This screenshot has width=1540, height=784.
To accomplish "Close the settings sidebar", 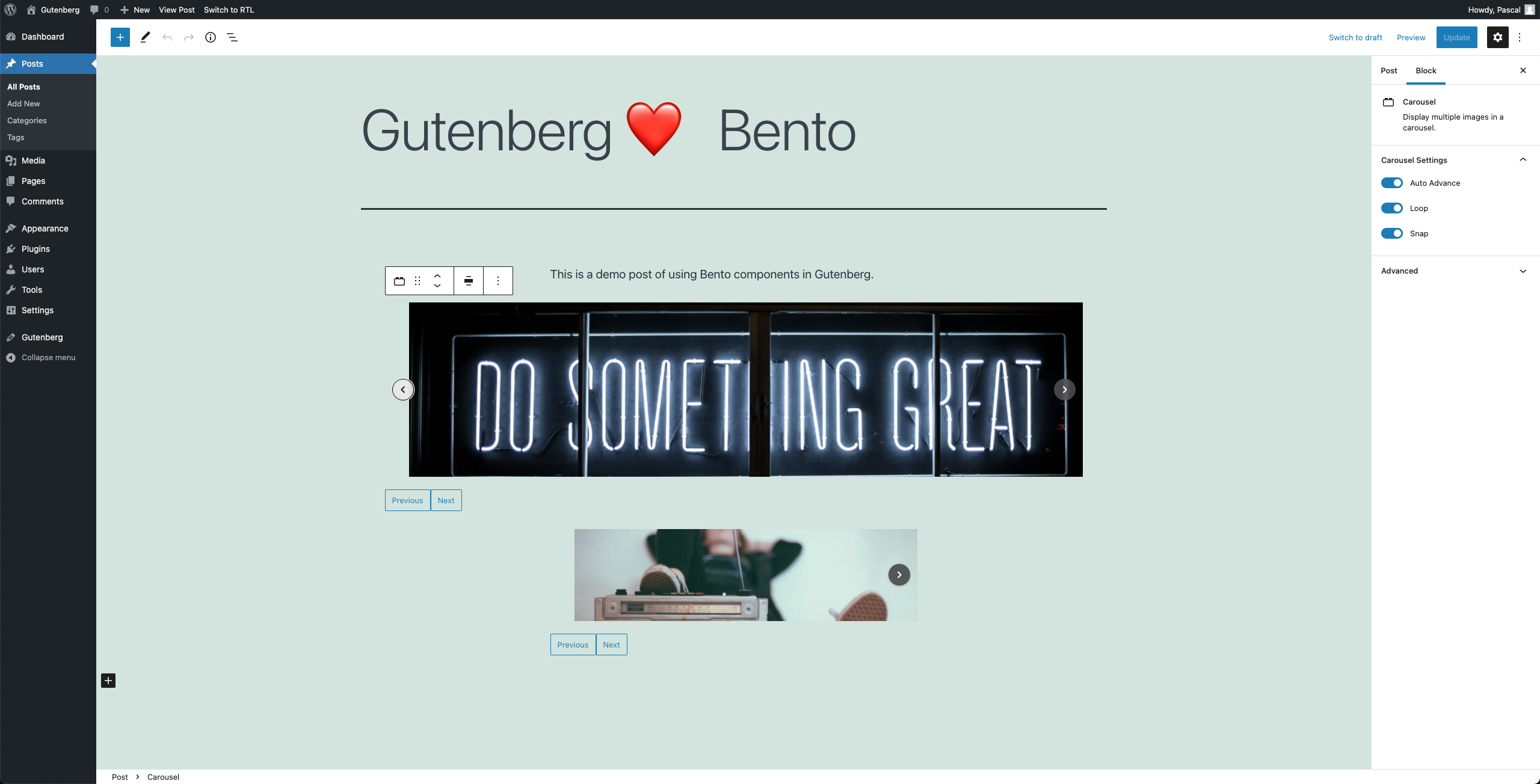I will click(1523, 70).
